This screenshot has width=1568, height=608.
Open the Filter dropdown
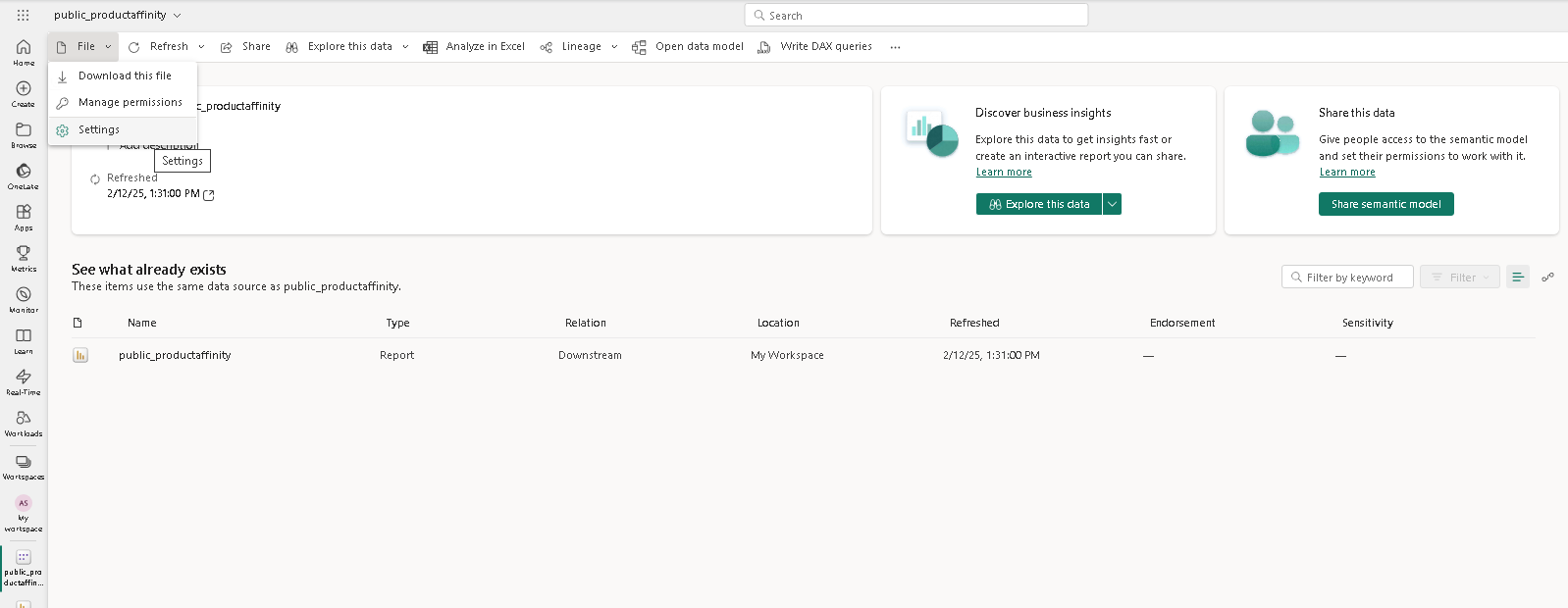1460,278
